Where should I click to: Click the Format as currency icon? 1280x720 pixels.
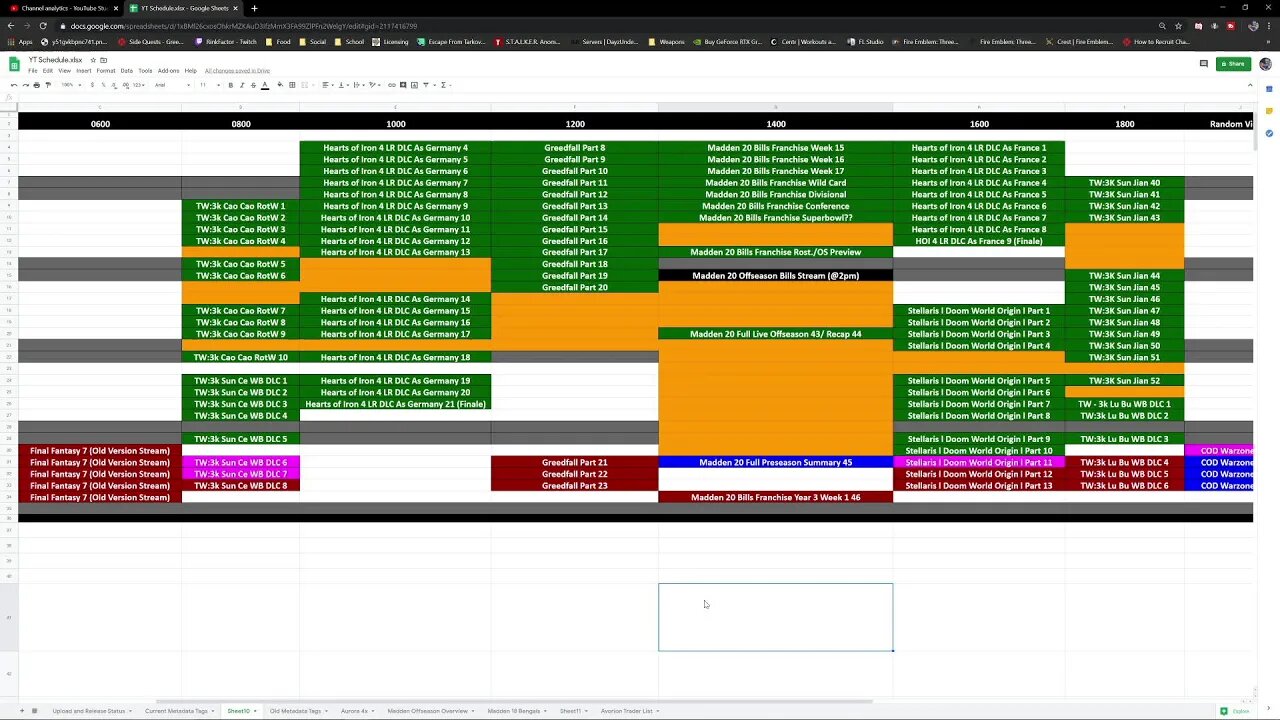92,85
